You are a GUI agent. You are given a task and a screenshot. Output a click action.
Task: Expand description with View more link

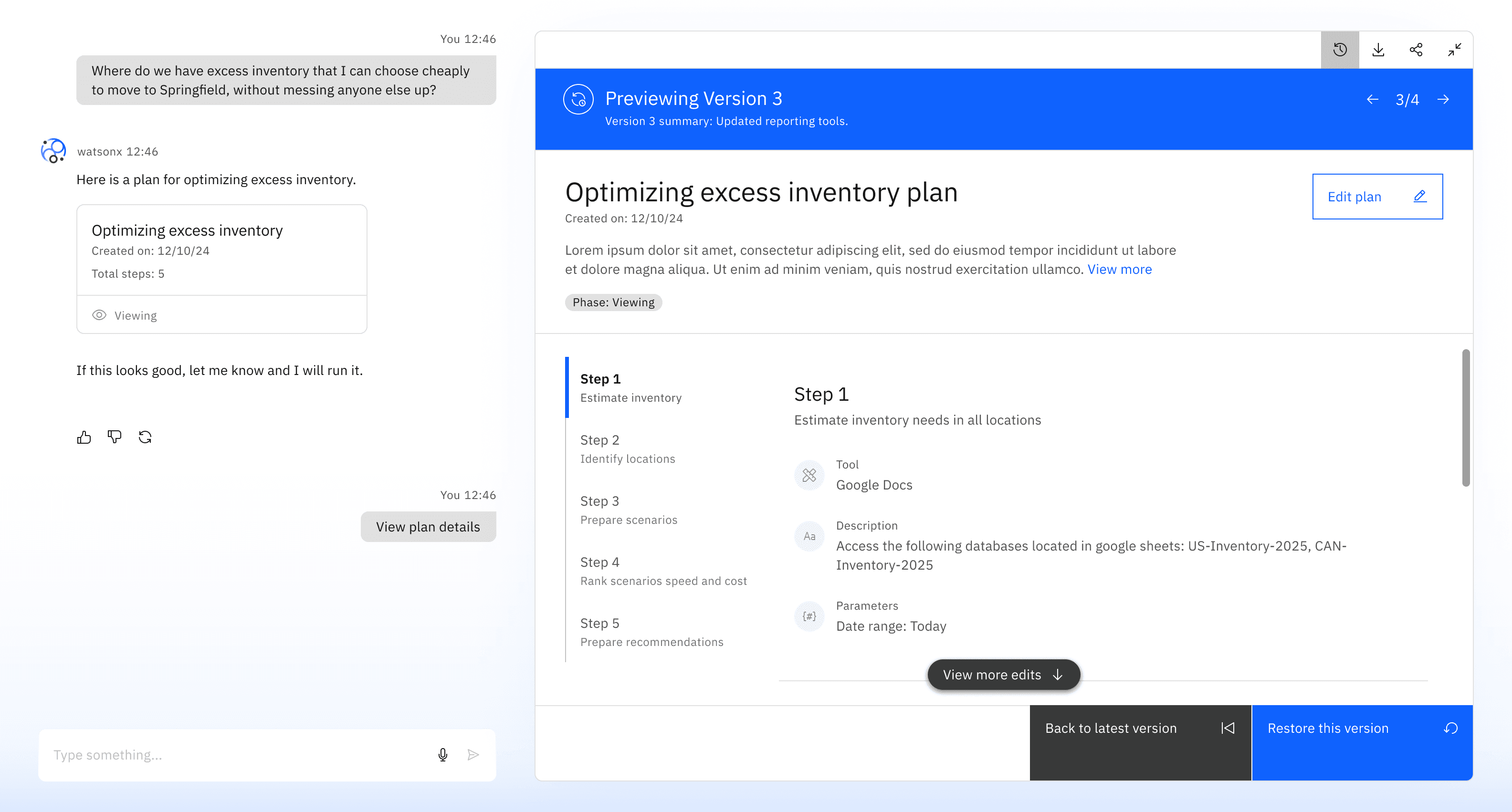[1119, 269]
